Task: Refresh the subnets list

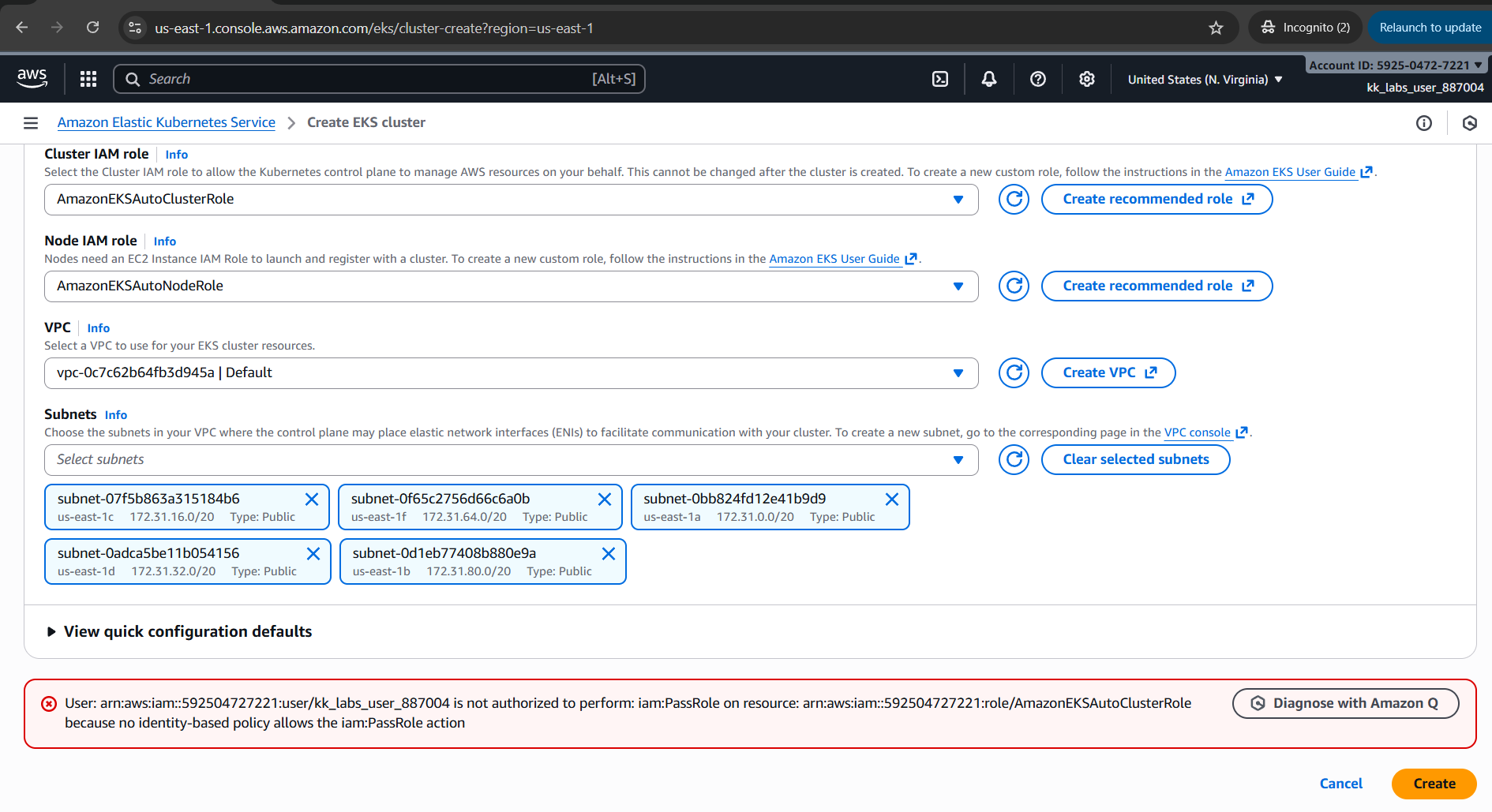Action: coord(1014,460)
